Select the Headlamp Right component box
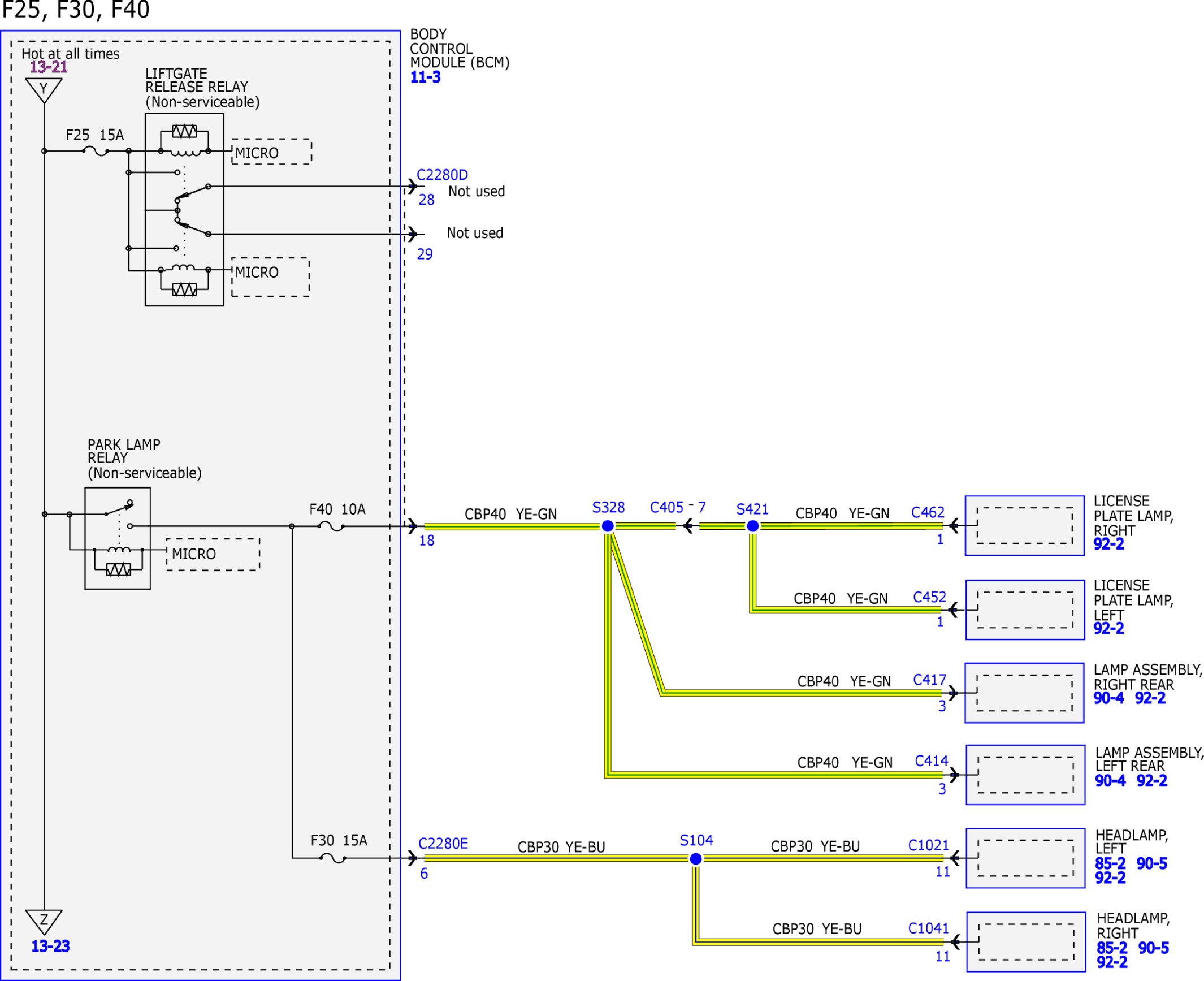The width and height of the screenshot is (1204, 981). pyautogui.click(x=1026, y=942)
